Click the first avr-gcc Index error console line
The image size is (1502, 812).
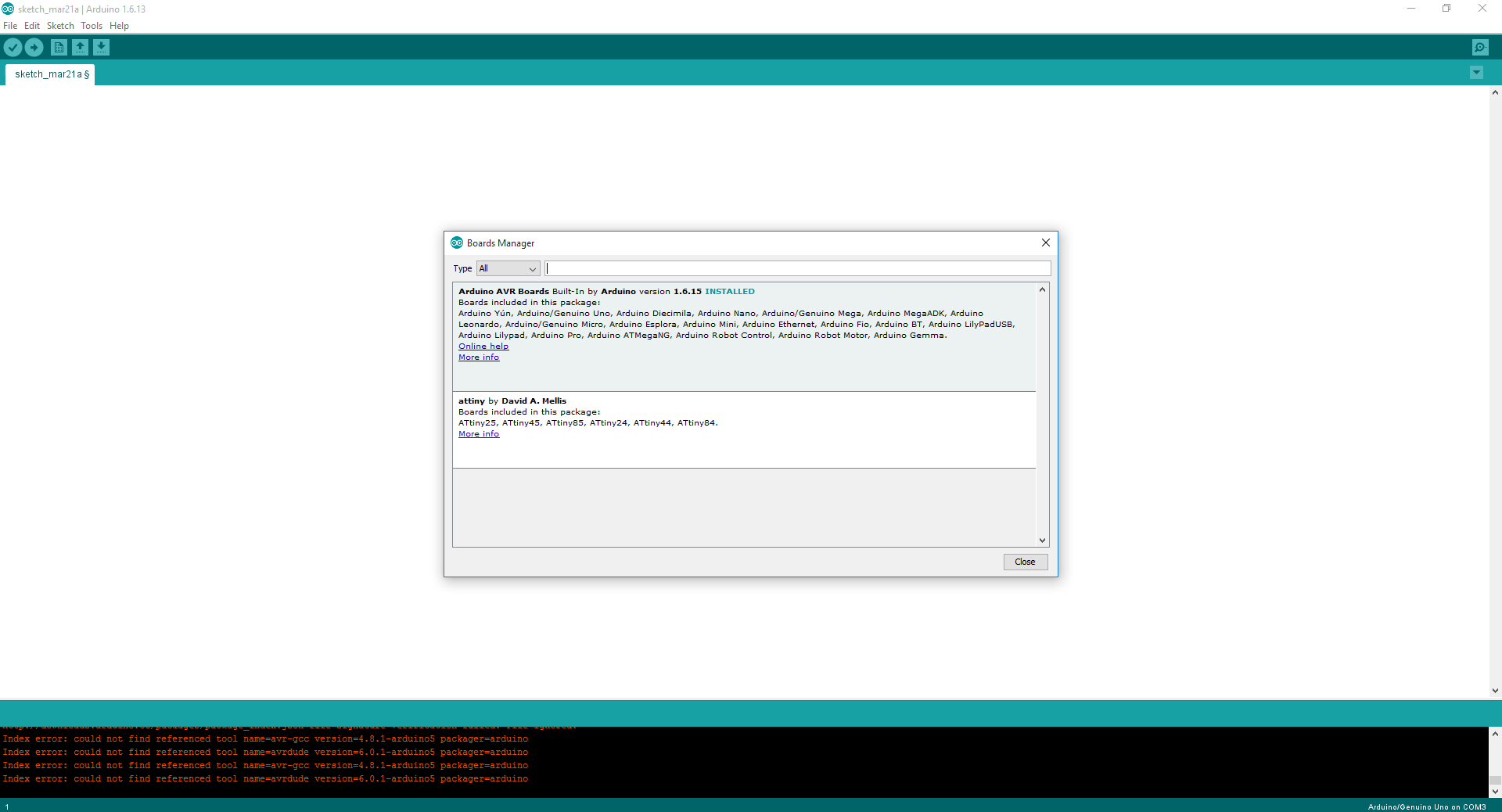[x=265, y=739]
